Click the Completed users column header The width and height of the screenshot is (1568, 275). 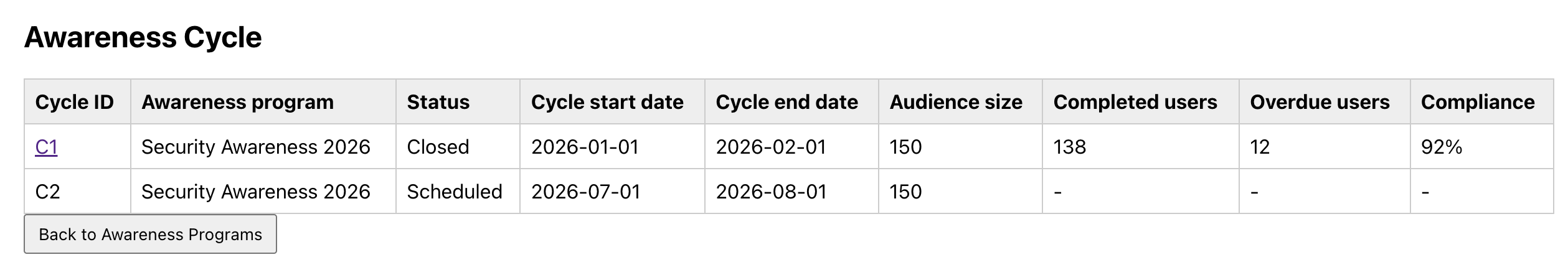pos(1135,102)
